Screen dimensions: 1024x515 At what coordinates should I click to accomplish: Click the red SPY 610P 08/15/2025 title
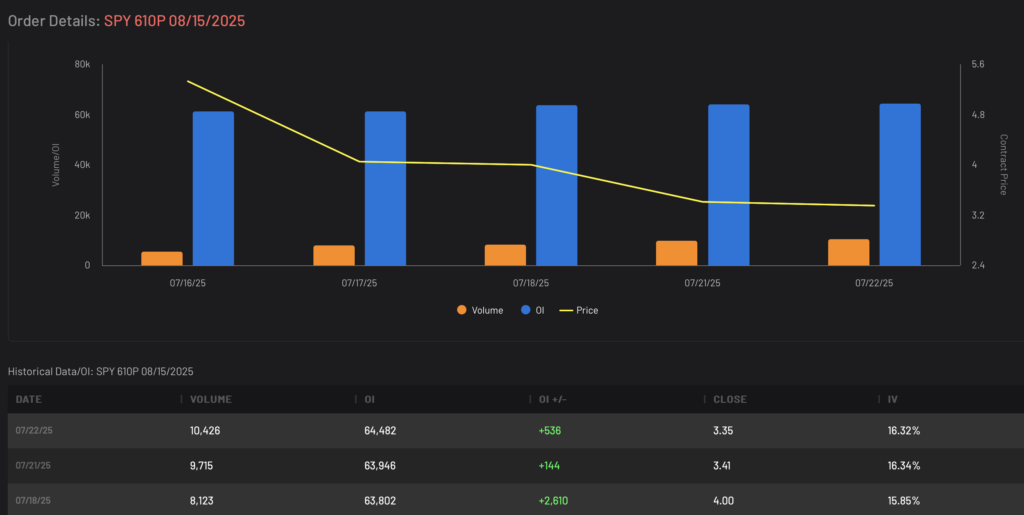pyautogui.click(x=174, y=21)
